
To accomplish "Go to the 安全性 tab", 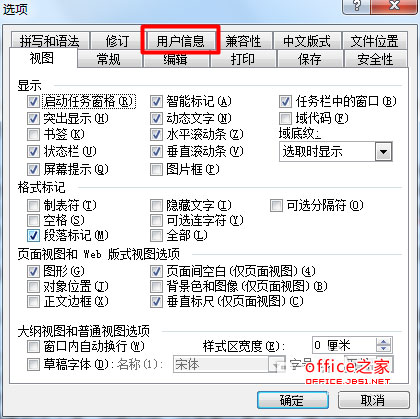I will tap(375, 59).
